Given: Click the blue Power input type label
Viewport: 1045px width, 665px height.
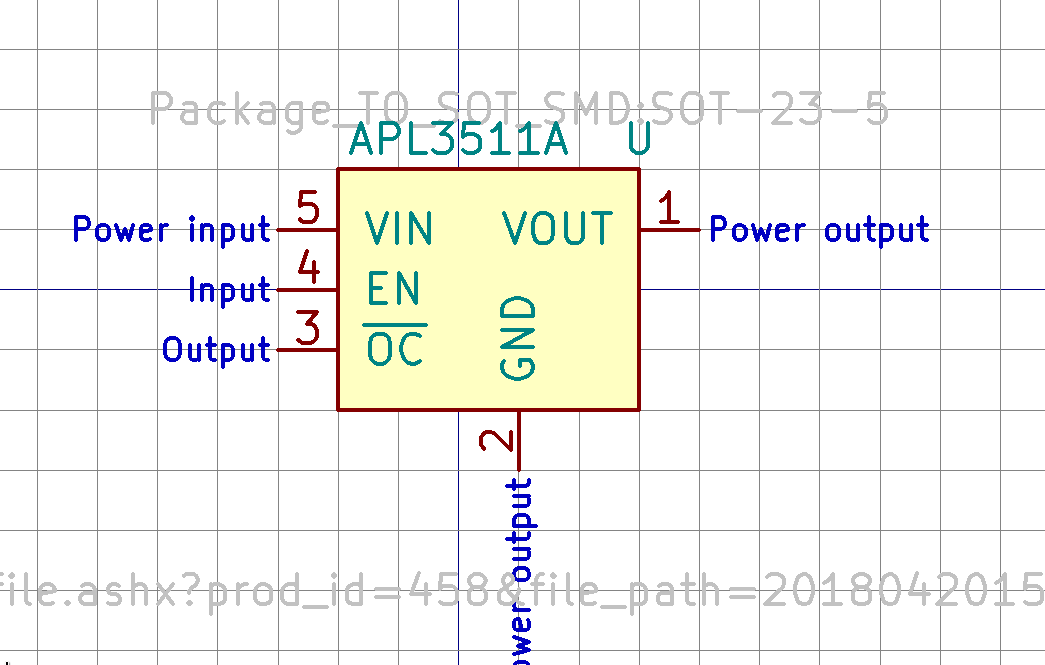Looking at the screenshot, I should coord(171,230).
